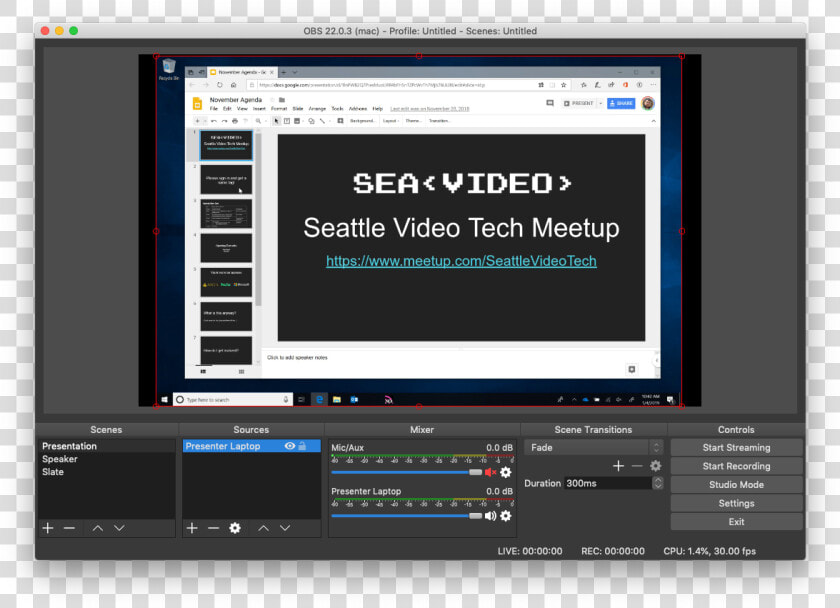This screenshot has height=608, width=840.
Task: Remove the scene transition with the minus icon
Action: click(637, 466)
